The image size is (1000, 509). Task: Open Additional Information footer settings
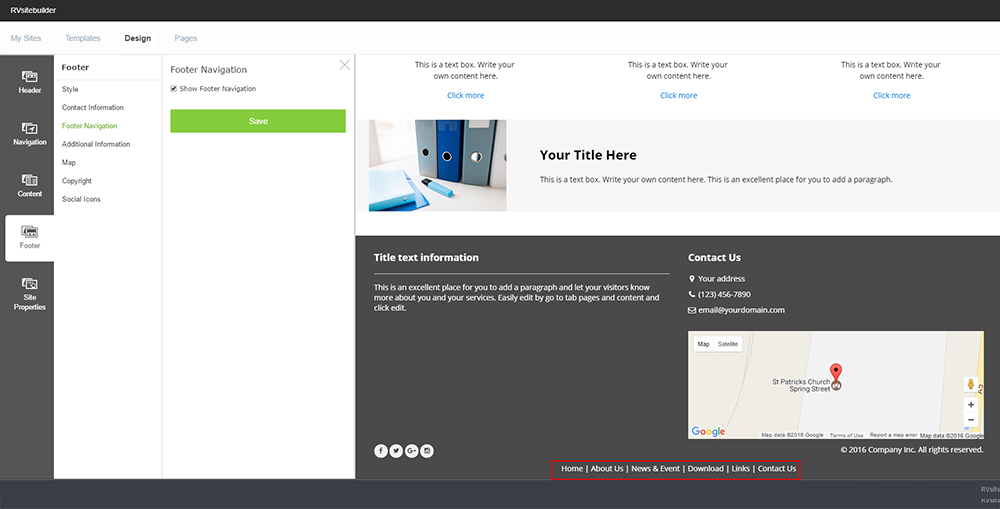pos(96,144)
